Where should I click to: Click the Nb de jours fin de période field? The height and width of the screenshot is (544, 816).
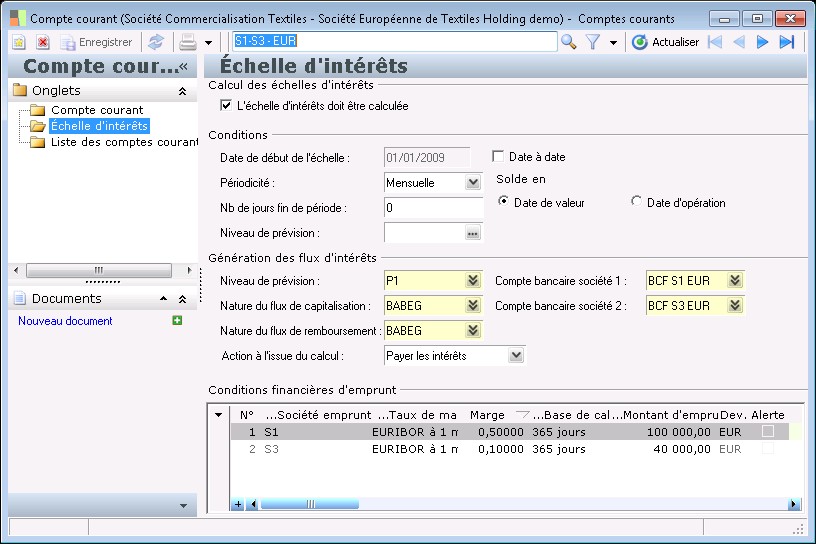point(433,207)
